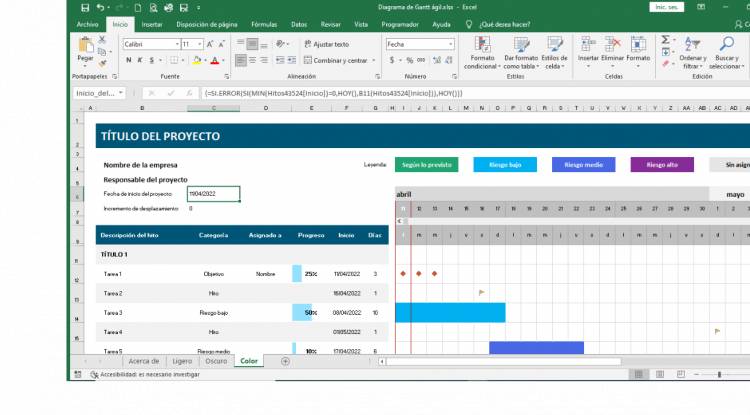
Task: Add a new sheet with plus icon
Action: [x=286, y=361]
